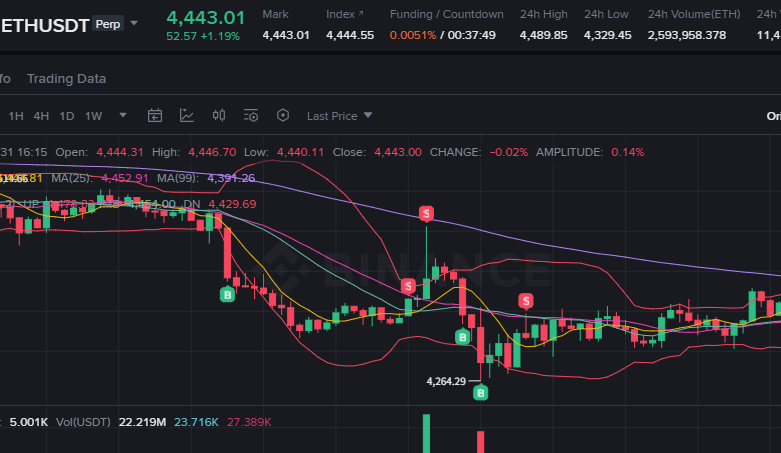Click the leftmost green B buy marker
Screen dimensions: 781x453
[x=228, y=295]
